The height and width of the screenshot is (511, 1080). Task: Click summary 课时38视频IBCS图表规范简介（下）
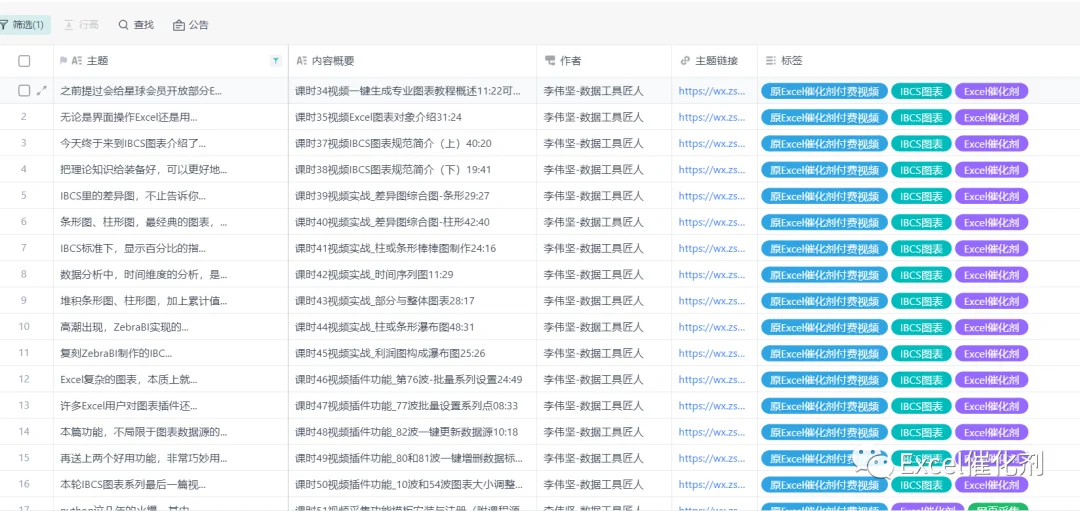(393, 169)
